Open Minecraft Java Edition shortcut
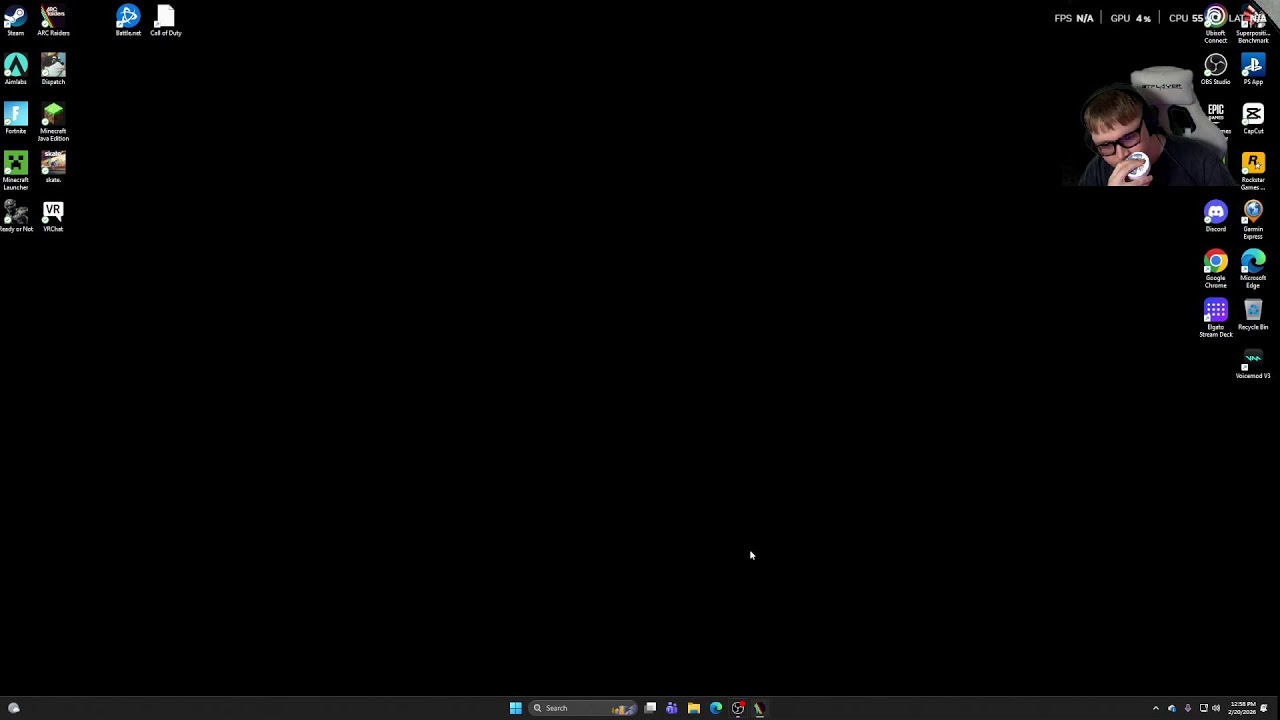This screenshot has width=1280, height=720. pyautogui.click(x=53, y=122)
